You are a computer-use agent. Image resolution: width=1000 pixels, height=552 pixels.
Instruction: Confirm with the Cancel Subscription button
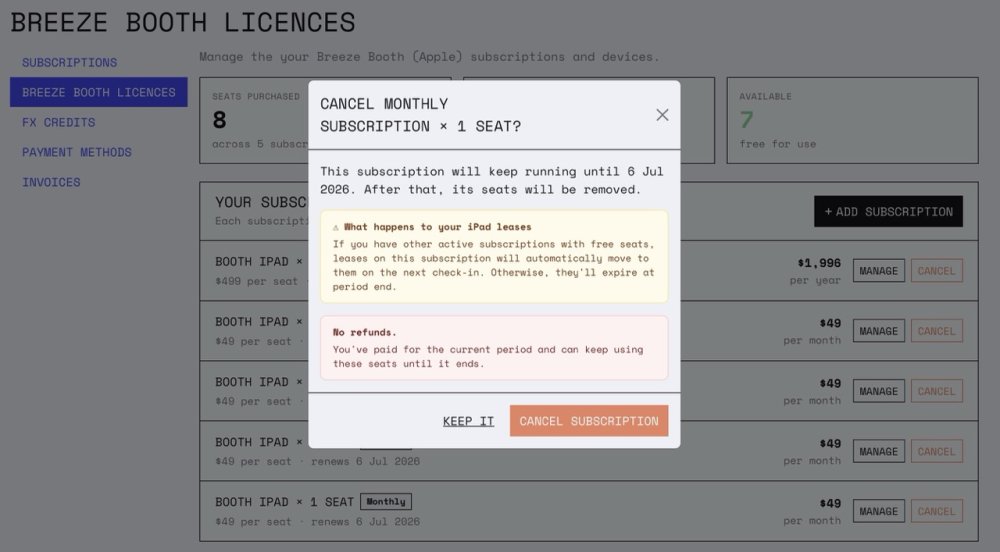589,421
